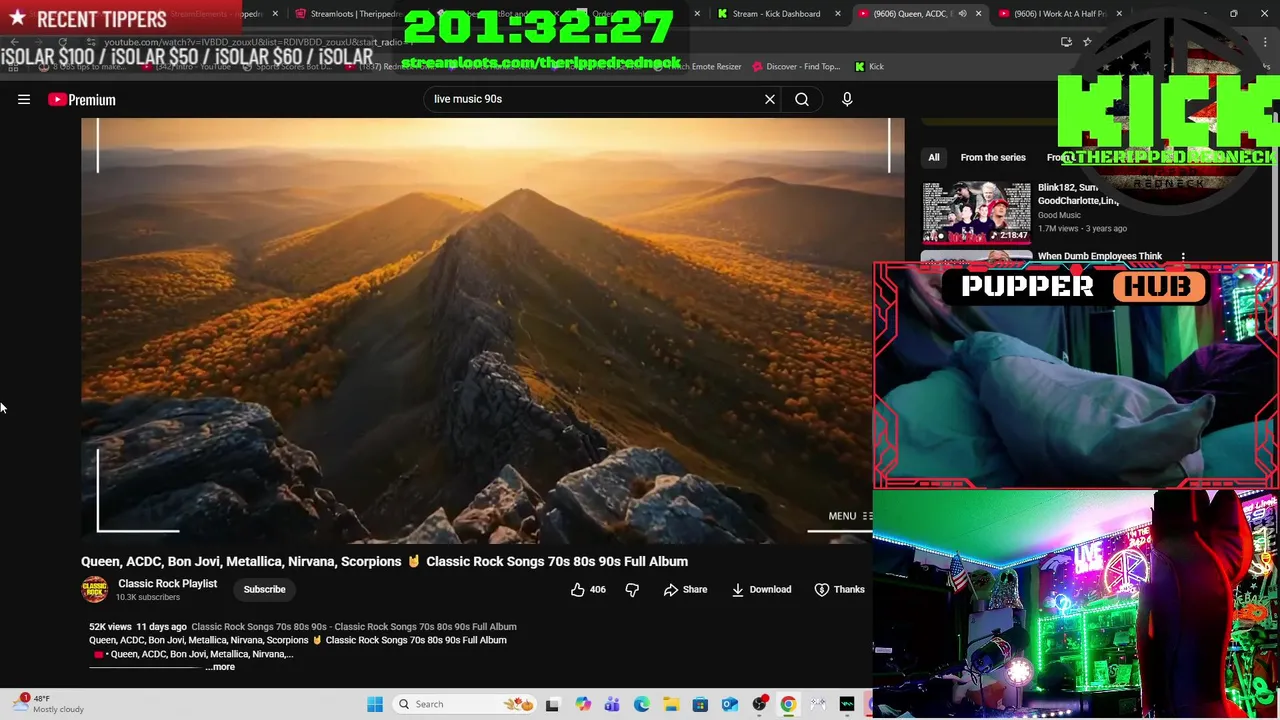Screen dimensions: 1280x720
Task: Run the search with the magnifier button
Action: tap(802, 99)
